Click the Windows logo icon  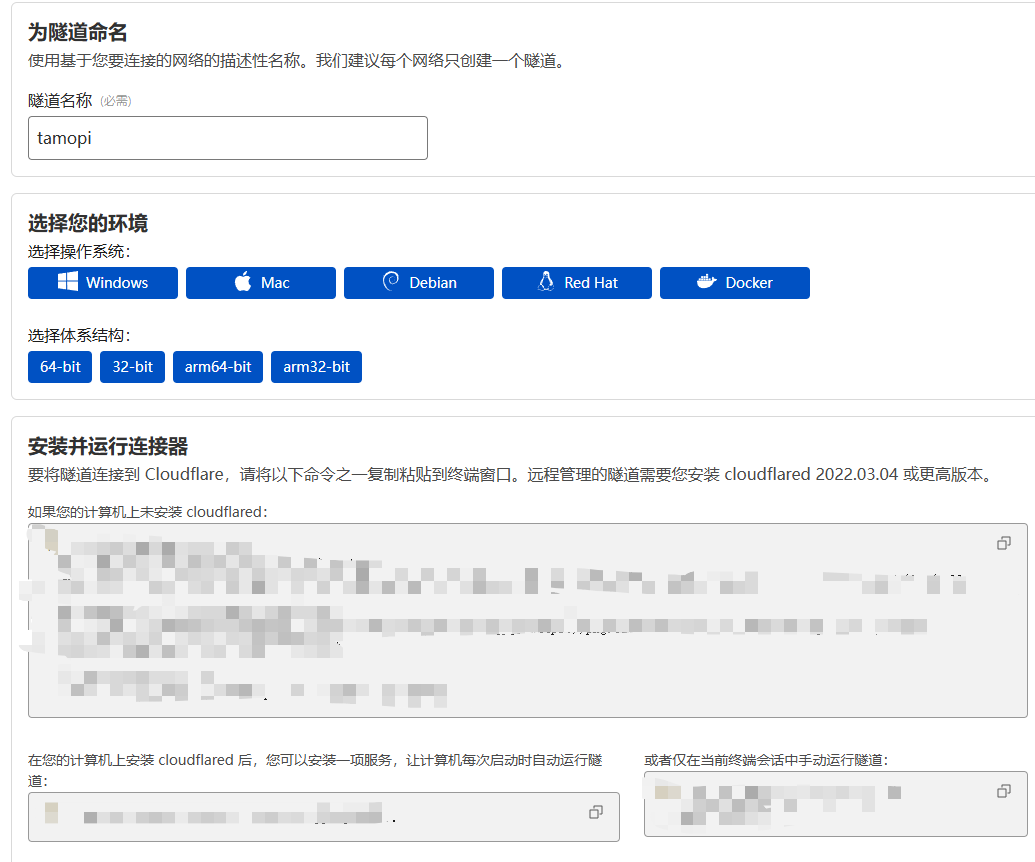tap(68, 283)
